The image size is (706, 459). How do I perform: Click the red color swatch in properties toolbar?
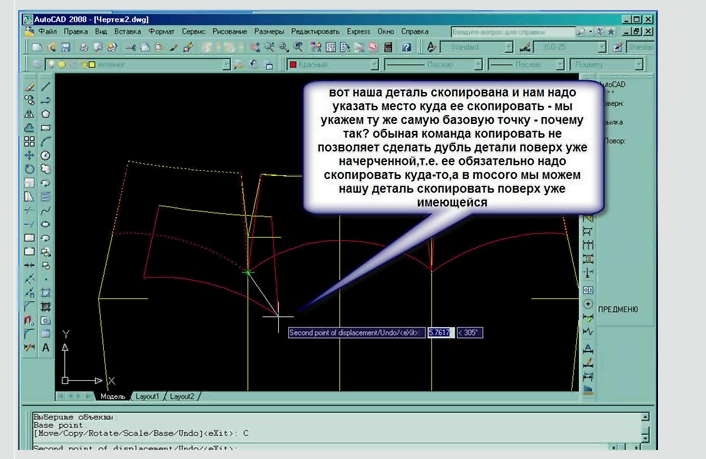click(x=294, y=65)
